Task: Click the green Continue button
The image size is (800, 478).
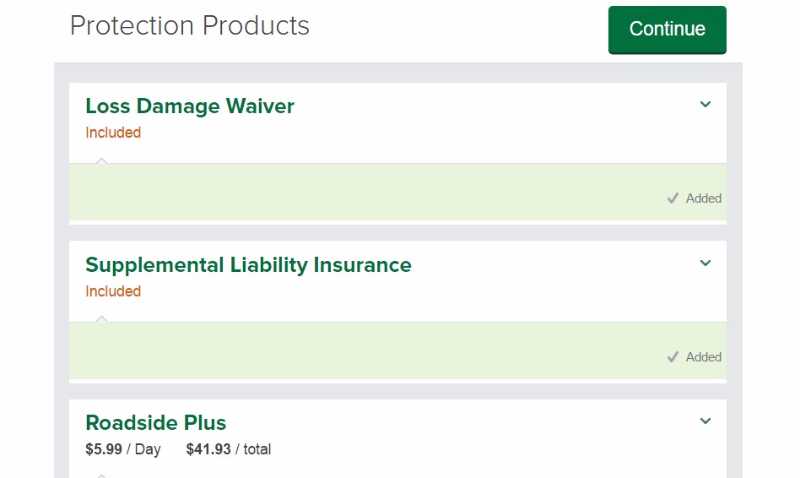Action: click(x=667, y=29)
